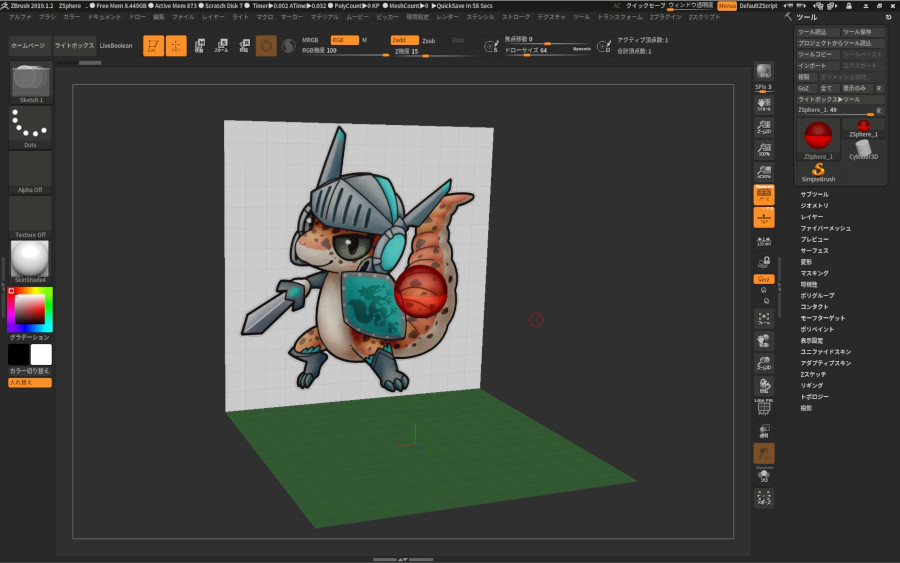Screen dimensions: 900x563
Task: Open the トランスフォーム menu
Action: coord(620,17)
